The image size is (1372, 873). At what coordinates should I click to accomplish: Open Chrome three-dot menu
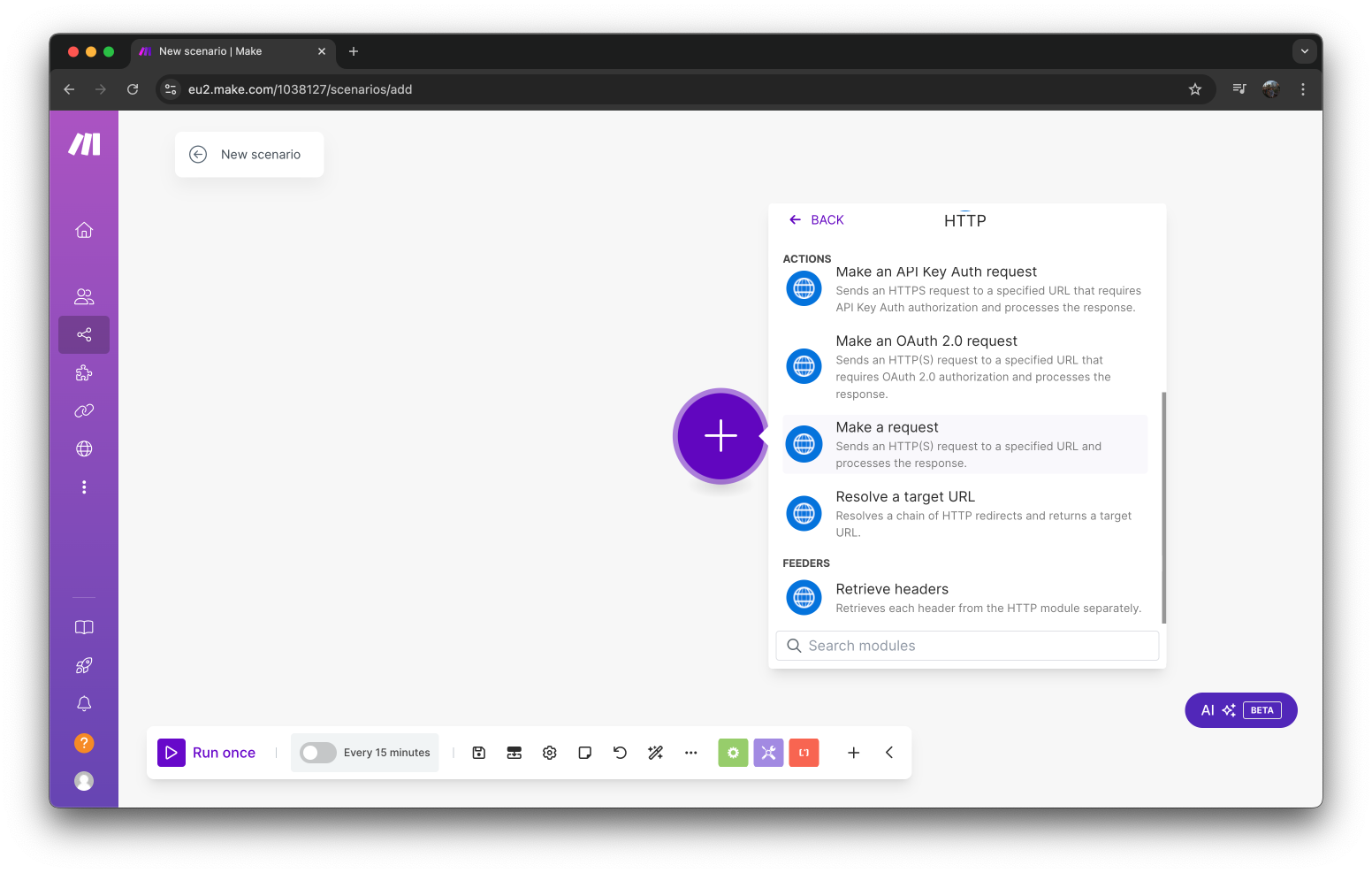pos(1303,89)
